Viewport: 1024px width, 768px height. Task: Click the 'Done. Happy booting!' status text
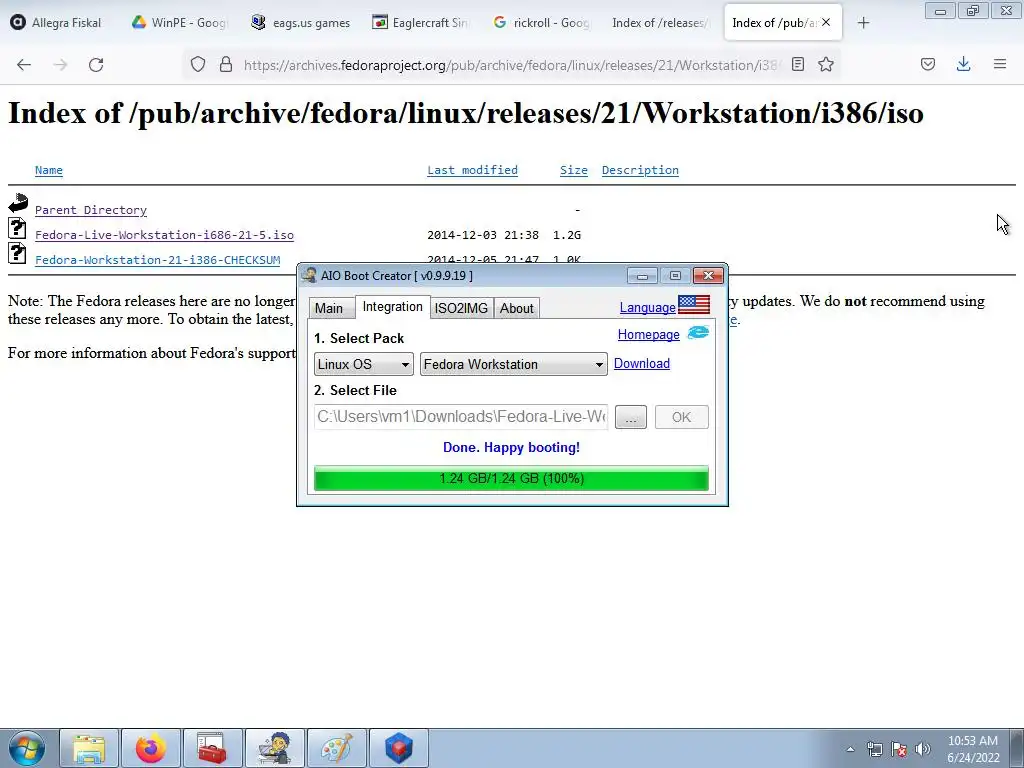[511, 447]
